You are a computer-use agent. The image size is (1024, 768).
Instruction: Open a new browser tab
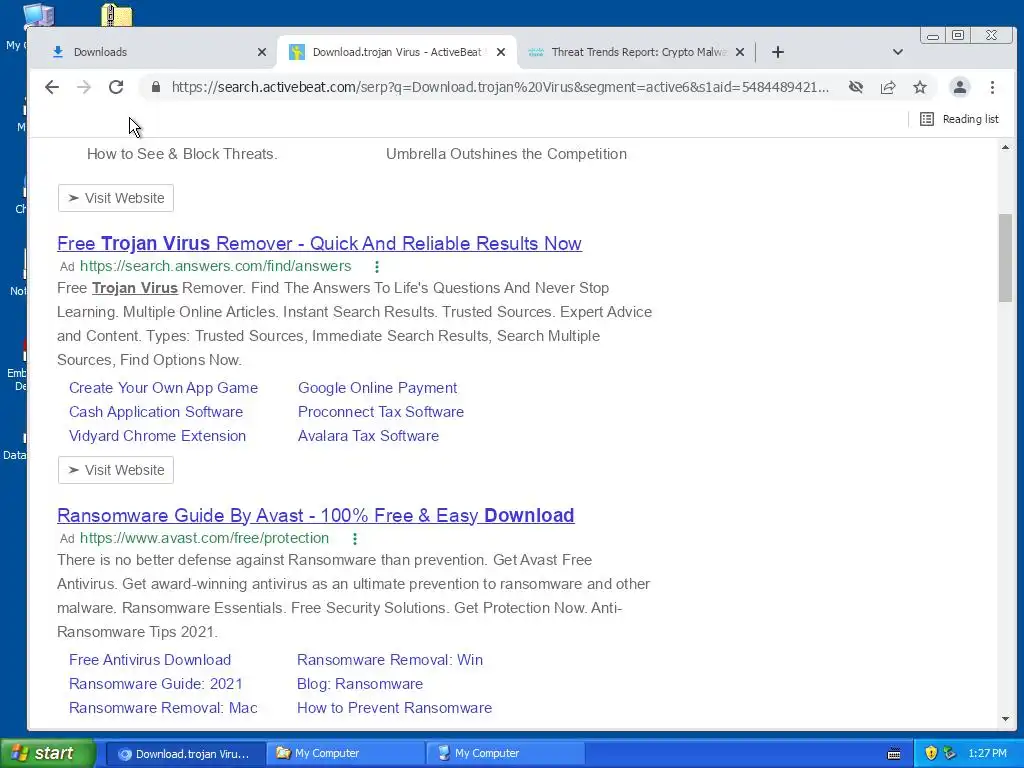click(x=777, y=52)
